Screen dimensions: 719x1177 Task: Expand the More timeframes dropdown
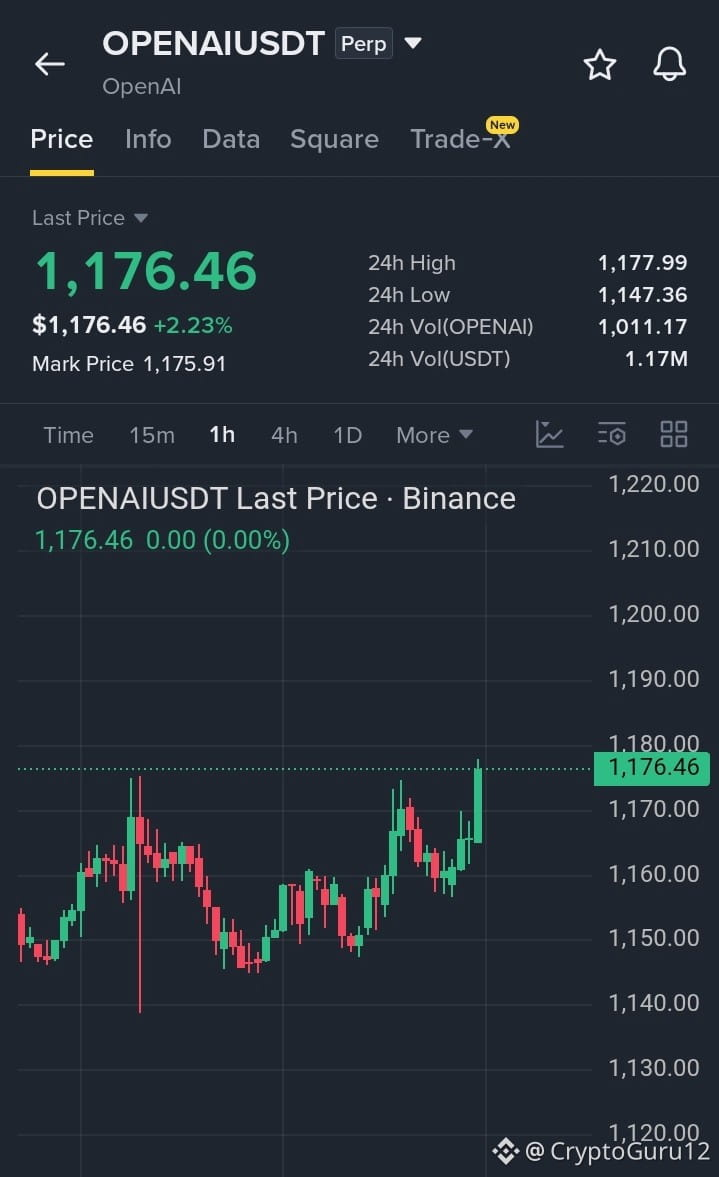point(435,435)
